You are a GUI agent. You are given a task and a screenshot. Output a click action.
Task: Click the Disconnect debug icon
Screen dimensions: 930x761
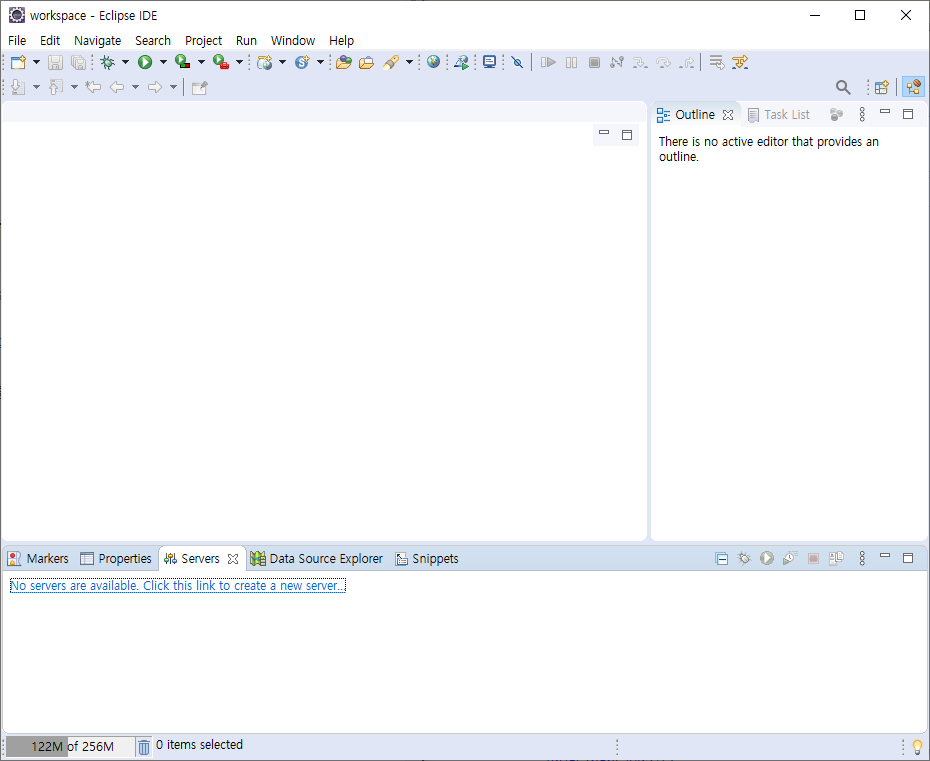coord(617,62)
